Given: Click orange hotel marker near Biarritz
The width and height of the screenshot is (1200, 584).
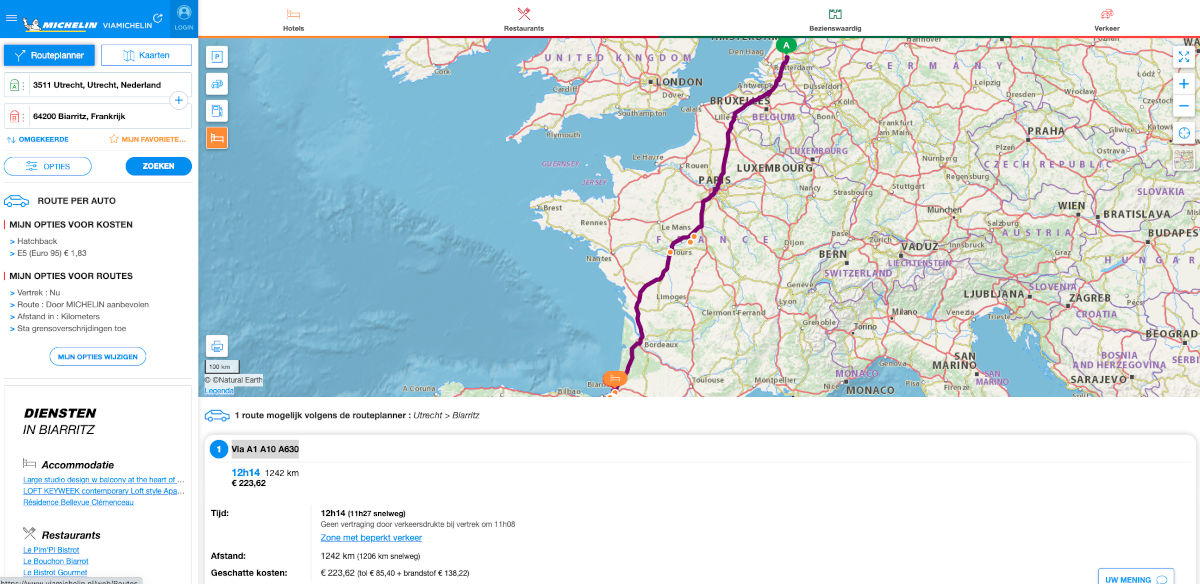Looking at the screenshot, I should pos(616,379).
